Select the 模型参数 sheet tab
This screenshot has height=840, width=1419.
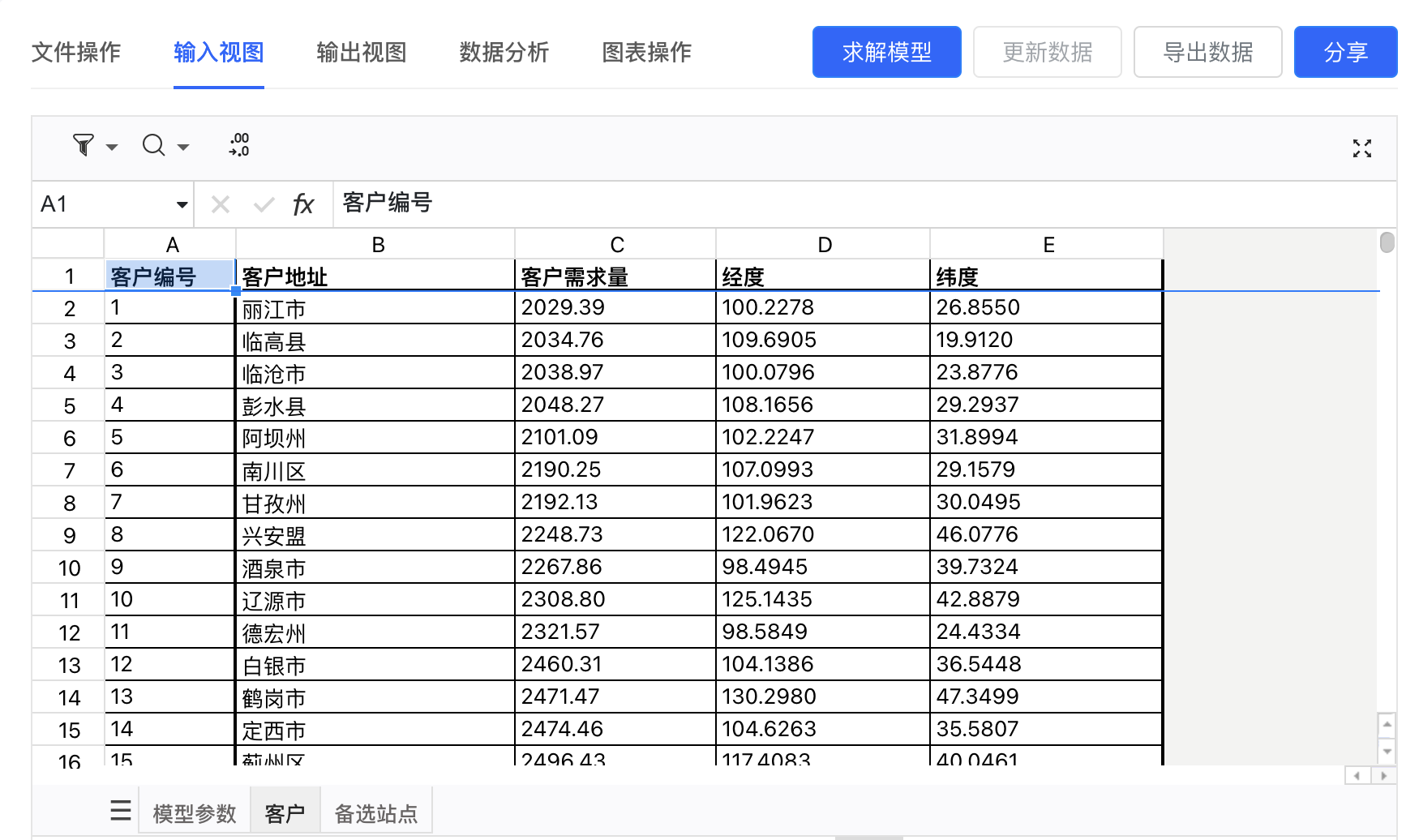coord(195,812)
